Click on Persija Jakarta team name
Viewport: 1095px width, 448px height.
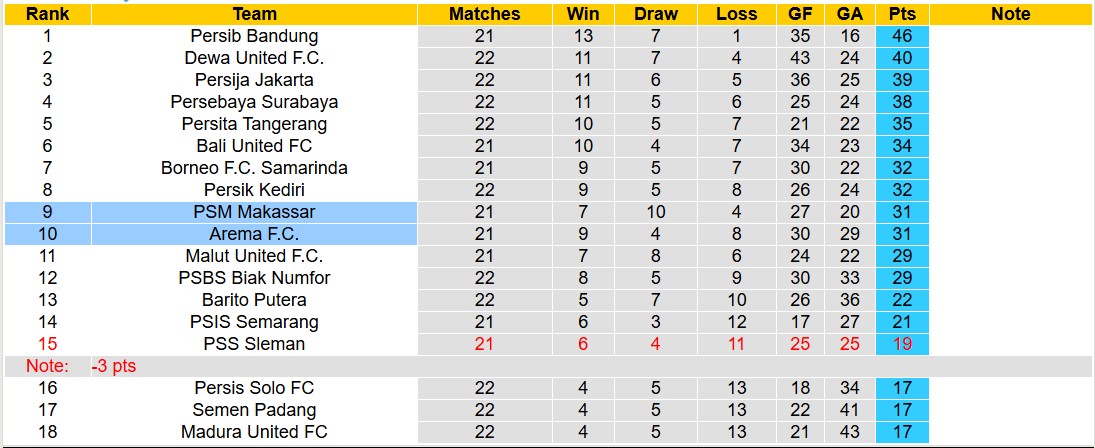click(x=254, y=80)
